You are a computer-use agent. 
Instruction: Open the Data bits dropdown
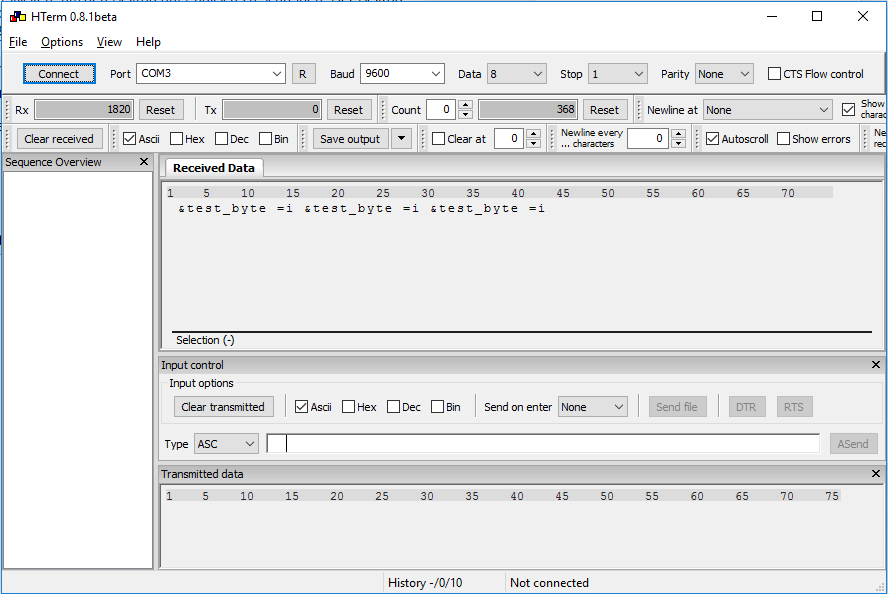click(516, 74)
